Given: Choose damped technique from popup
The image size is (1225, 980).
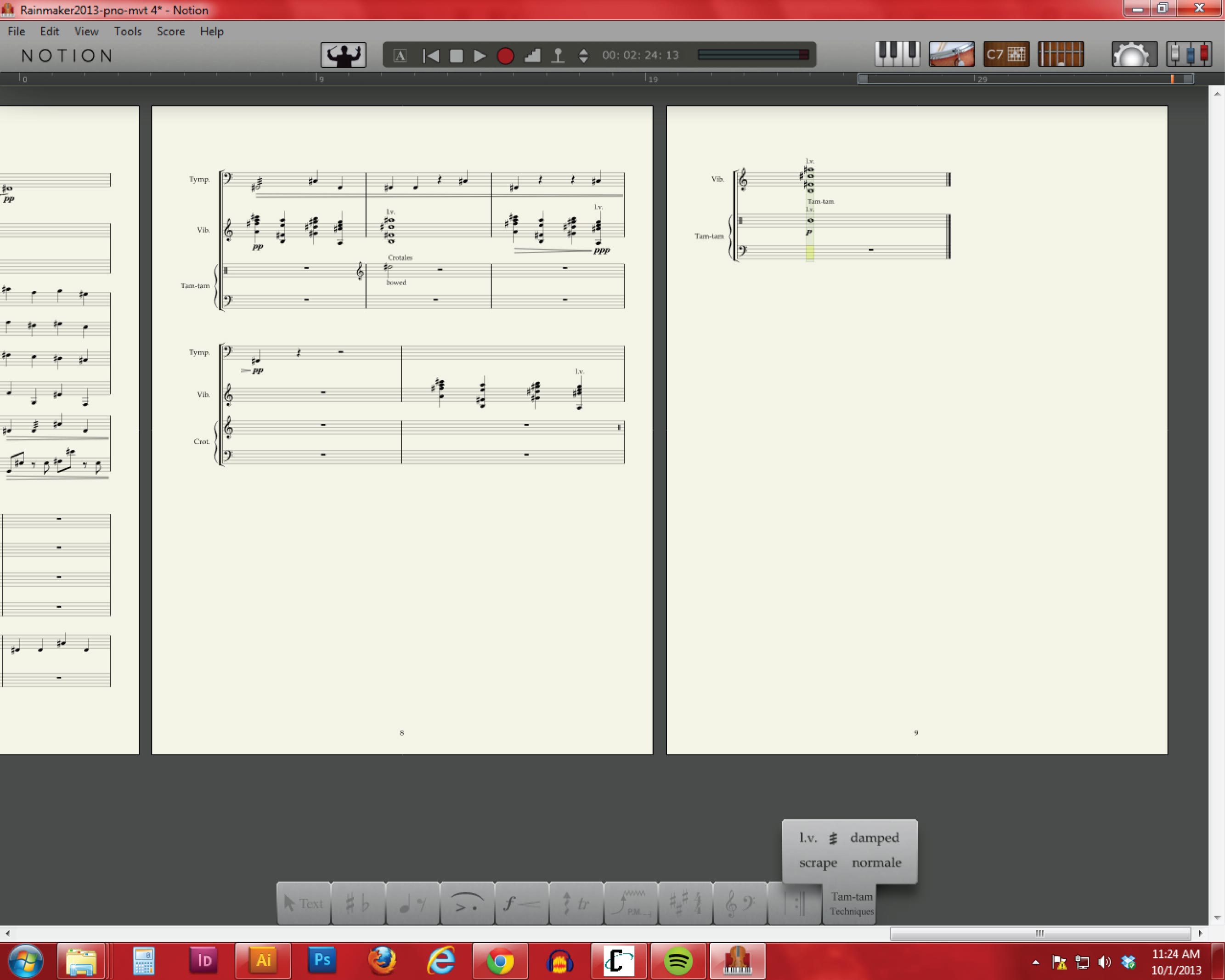Looking at the screenshot, I should [x=875, y=838].
